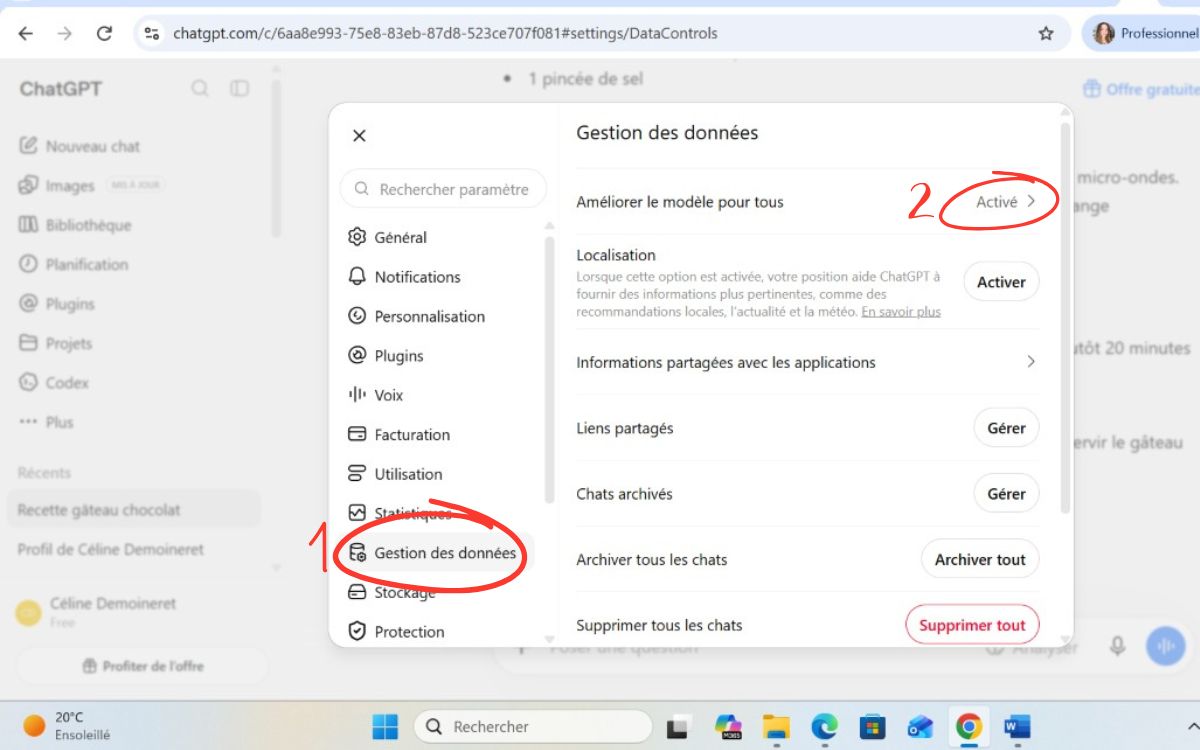Open the Windows Start menu
The height and width of the screenshot is (750, 1200).
point(384,726)
